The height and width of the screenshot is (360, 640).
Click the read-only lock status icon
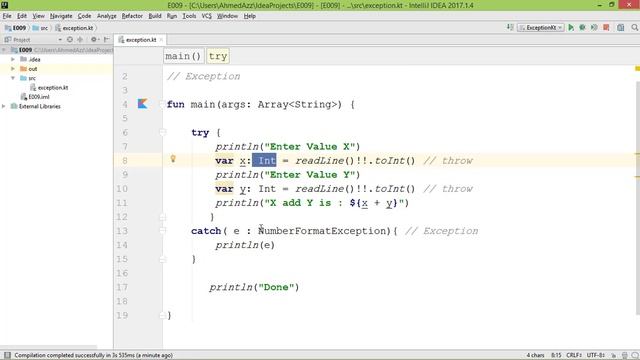coord(613,356)
